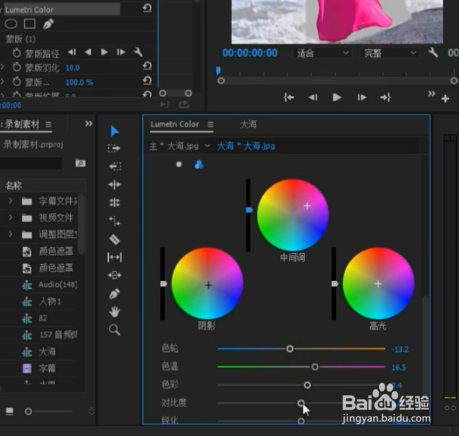Select the 录制素材 project tab
The image size is (459, 436).
click(22, 124)
